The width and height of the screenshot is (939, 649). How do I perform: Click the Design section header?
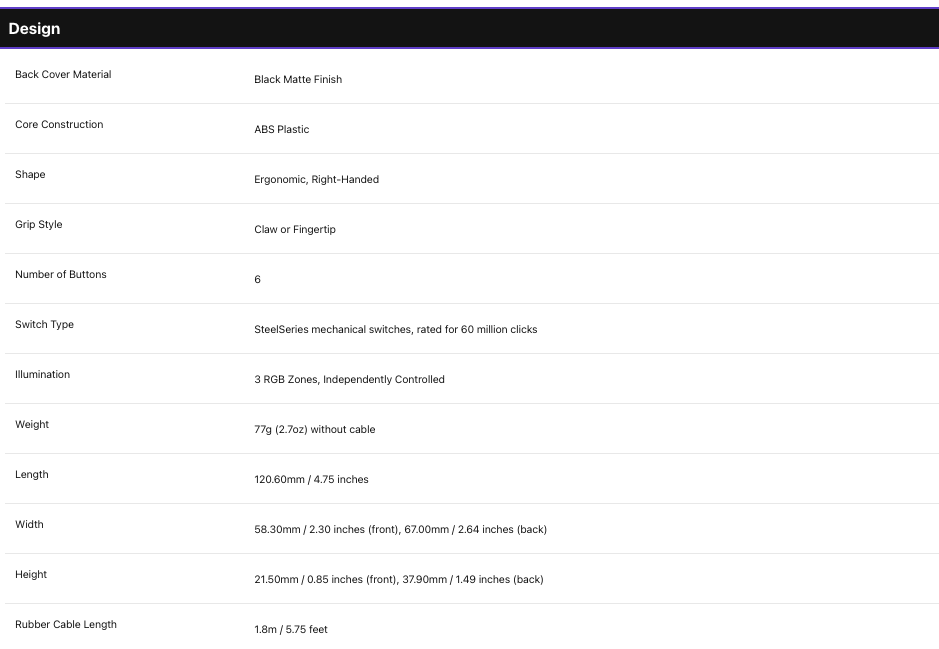point(34,29)
